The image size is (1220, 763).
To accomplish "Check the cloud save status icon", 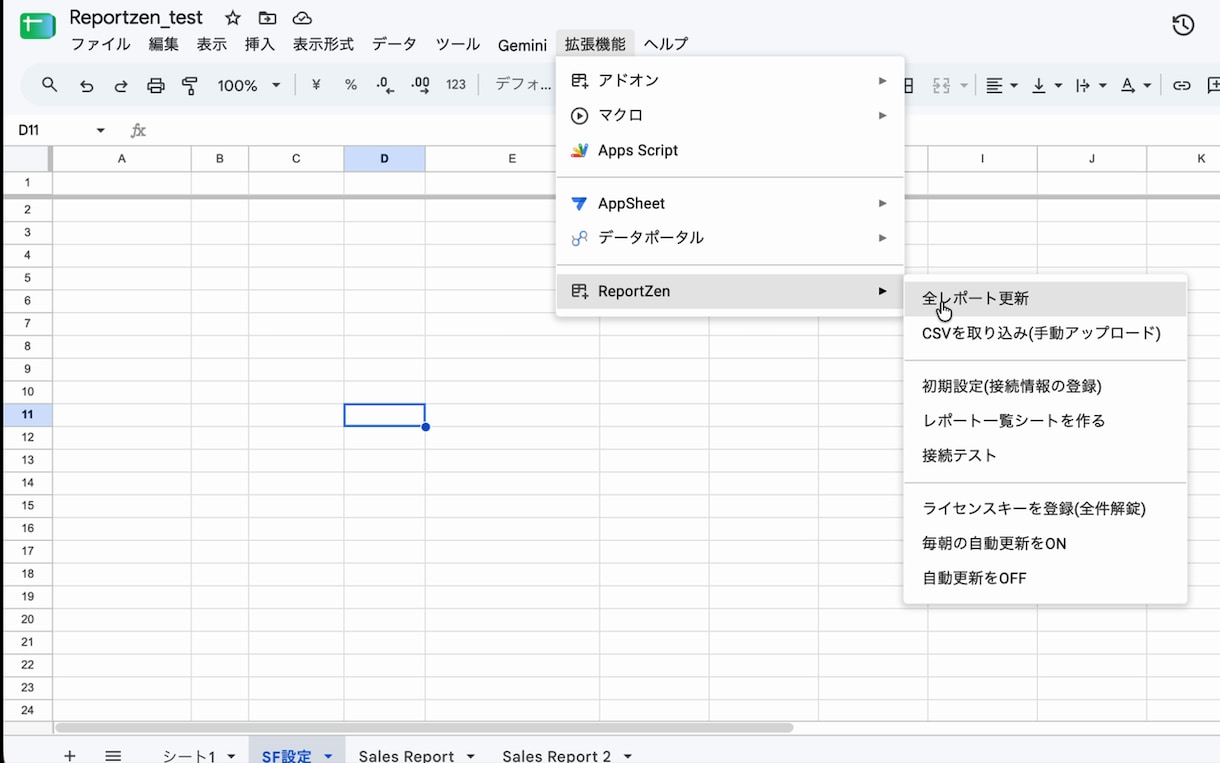I will [302, 18].
